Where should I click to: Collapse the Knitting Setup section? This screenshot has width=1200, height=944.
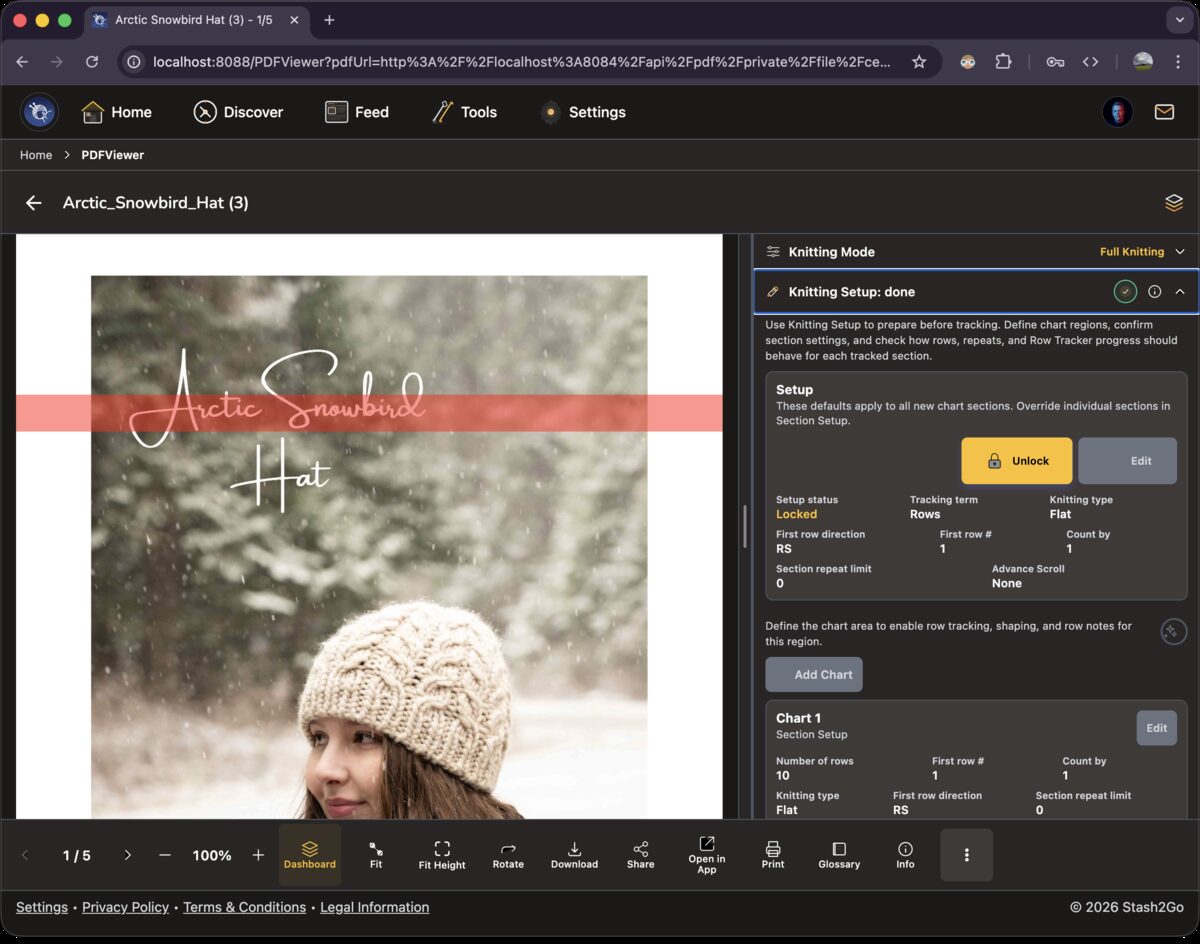1179,291
